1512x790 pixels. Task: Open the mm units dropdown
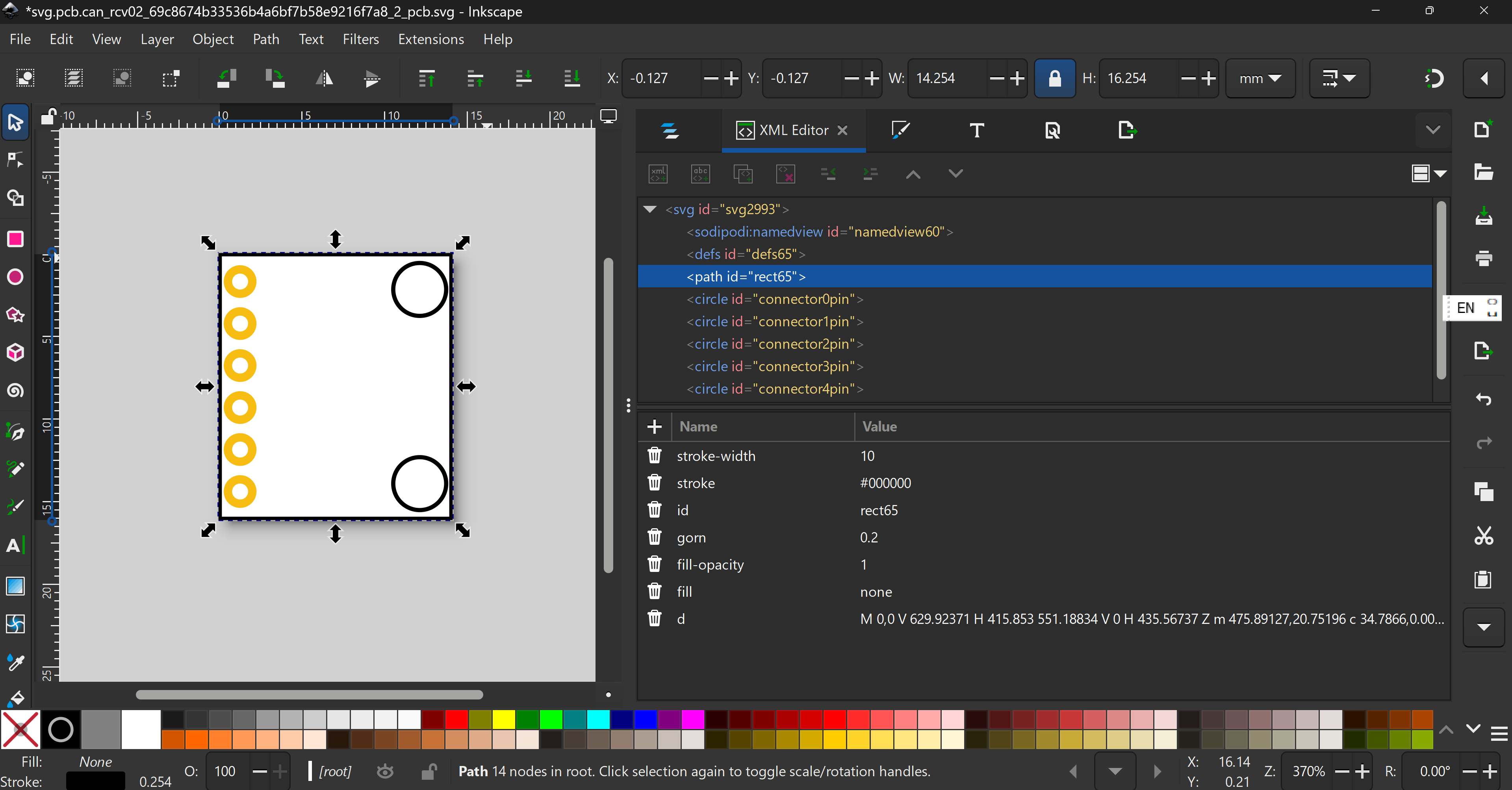click(1260, 78)
